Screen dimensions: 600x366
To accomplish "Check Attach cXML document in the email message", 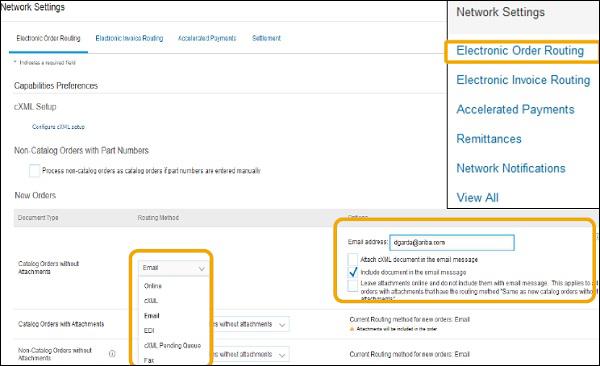I will (x=353, y=259).
